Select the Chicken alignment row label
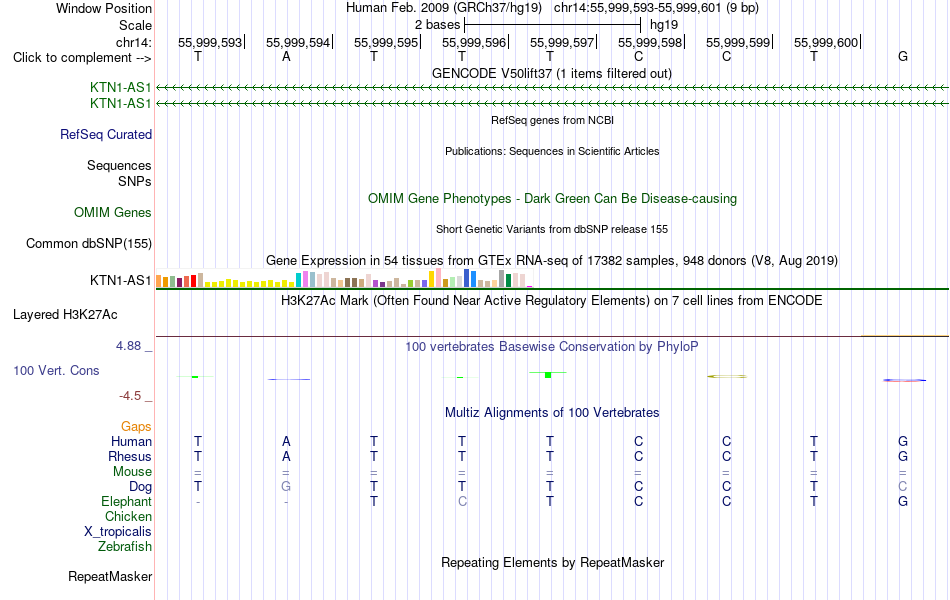The height and width of the screenshot is (600, 950). tap(128, 516)
